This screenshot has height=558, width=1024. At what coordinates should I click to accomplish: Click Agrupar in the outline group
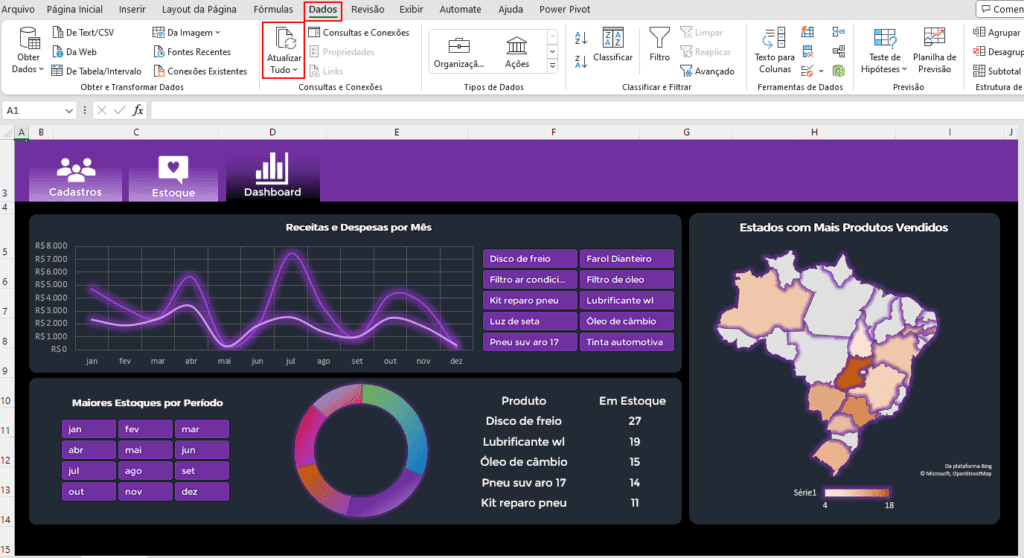click(997, 32)
